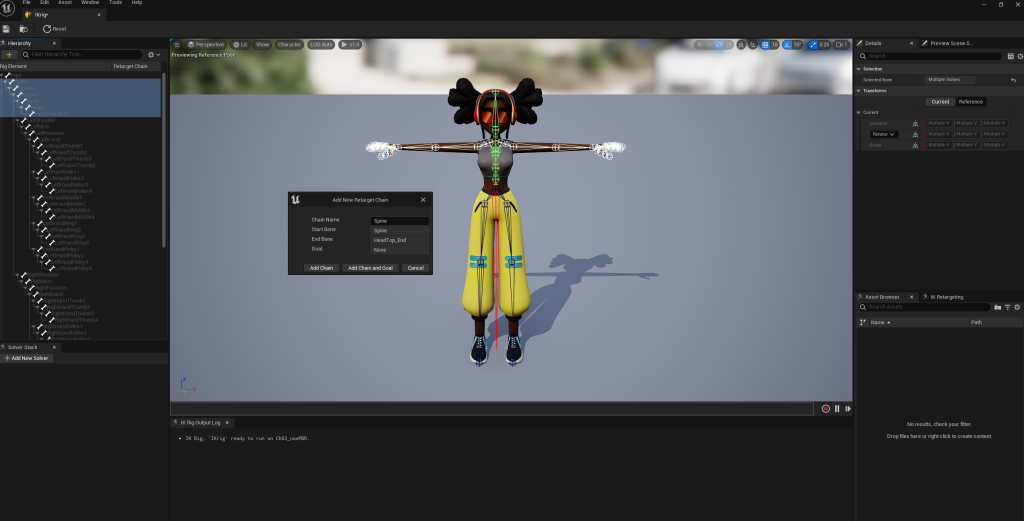Click the pause button below viewport
This screenshot has height=521, width=1024.
pyautogui.click(x=837, y=408)
